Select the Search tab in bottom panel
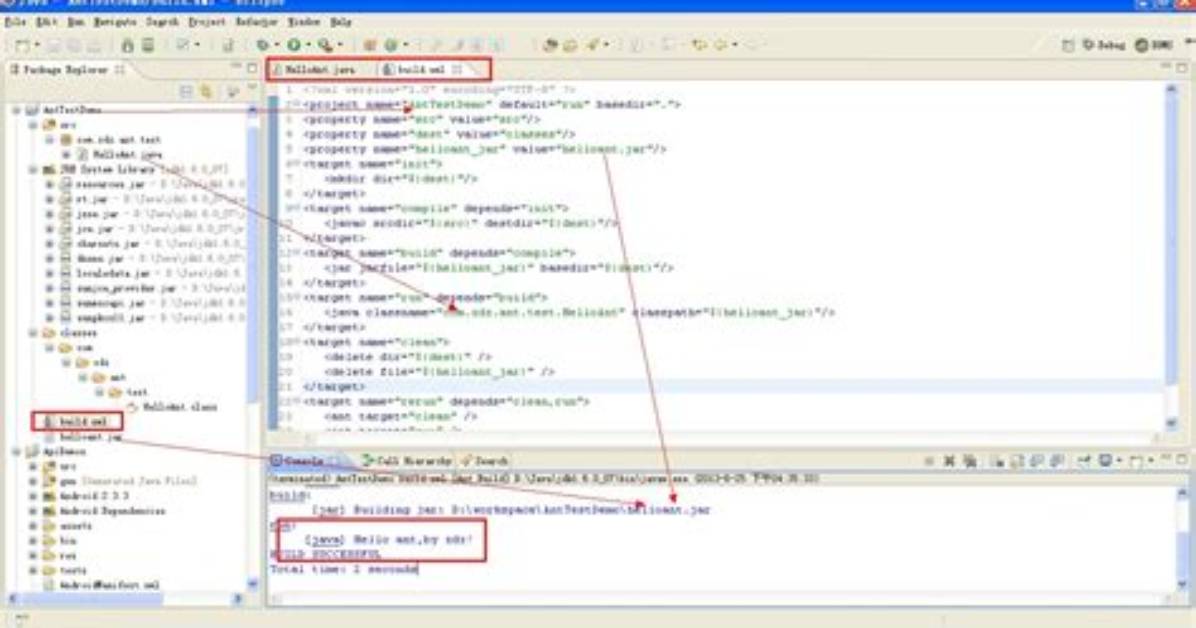1196x628 pixels. tap(485, 461)
